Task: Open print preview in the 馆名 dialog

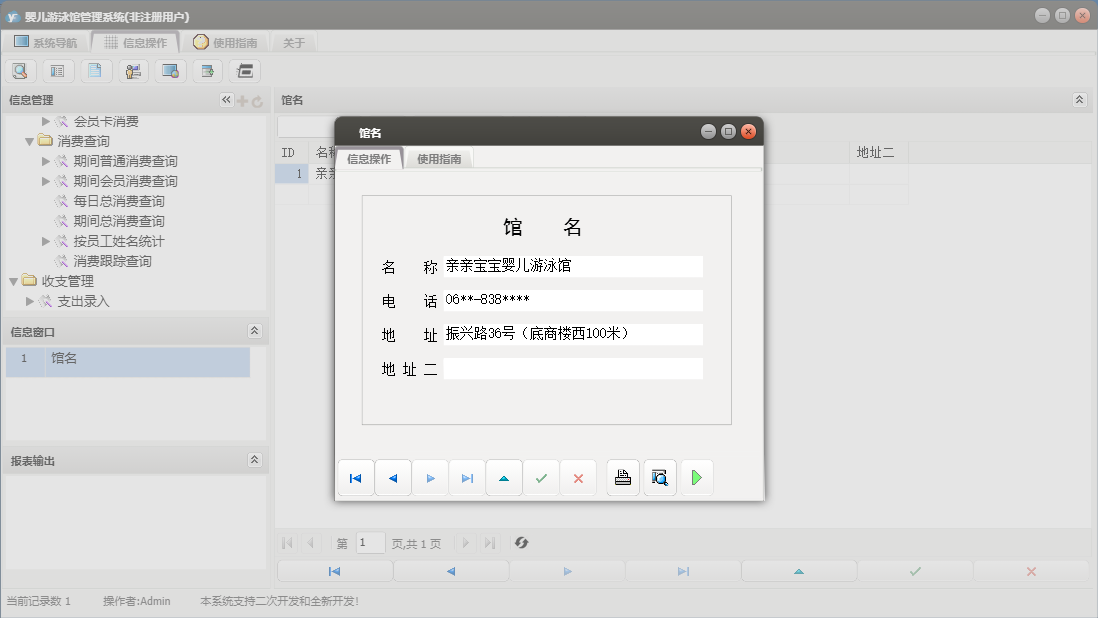Action: tap(660, 478)
